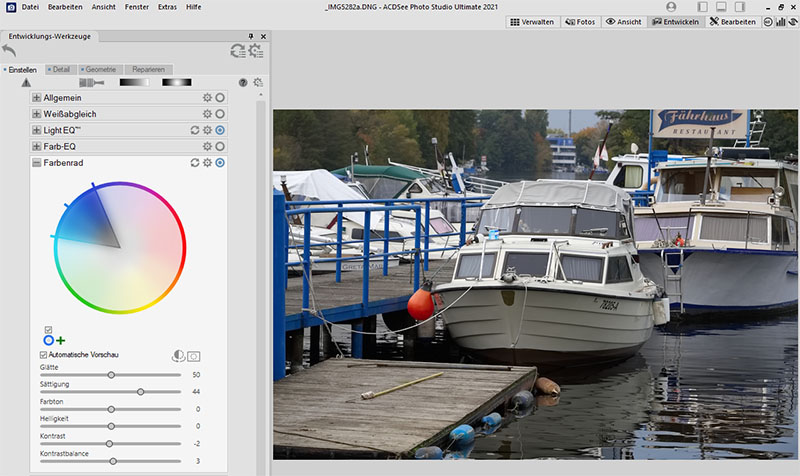Image resolution: width=800 pixels, height=476 pixels.
Task: Switch to the Geometrie tab
Action: [x=101, y=69]
